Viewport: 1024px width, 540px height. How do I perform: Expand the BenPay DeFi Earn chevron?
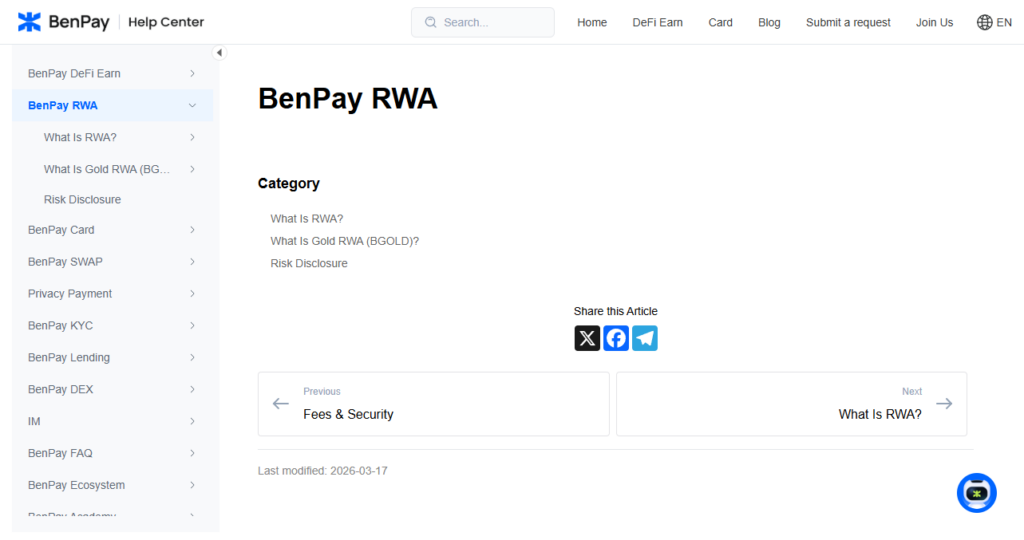click(x=192, y=73)
